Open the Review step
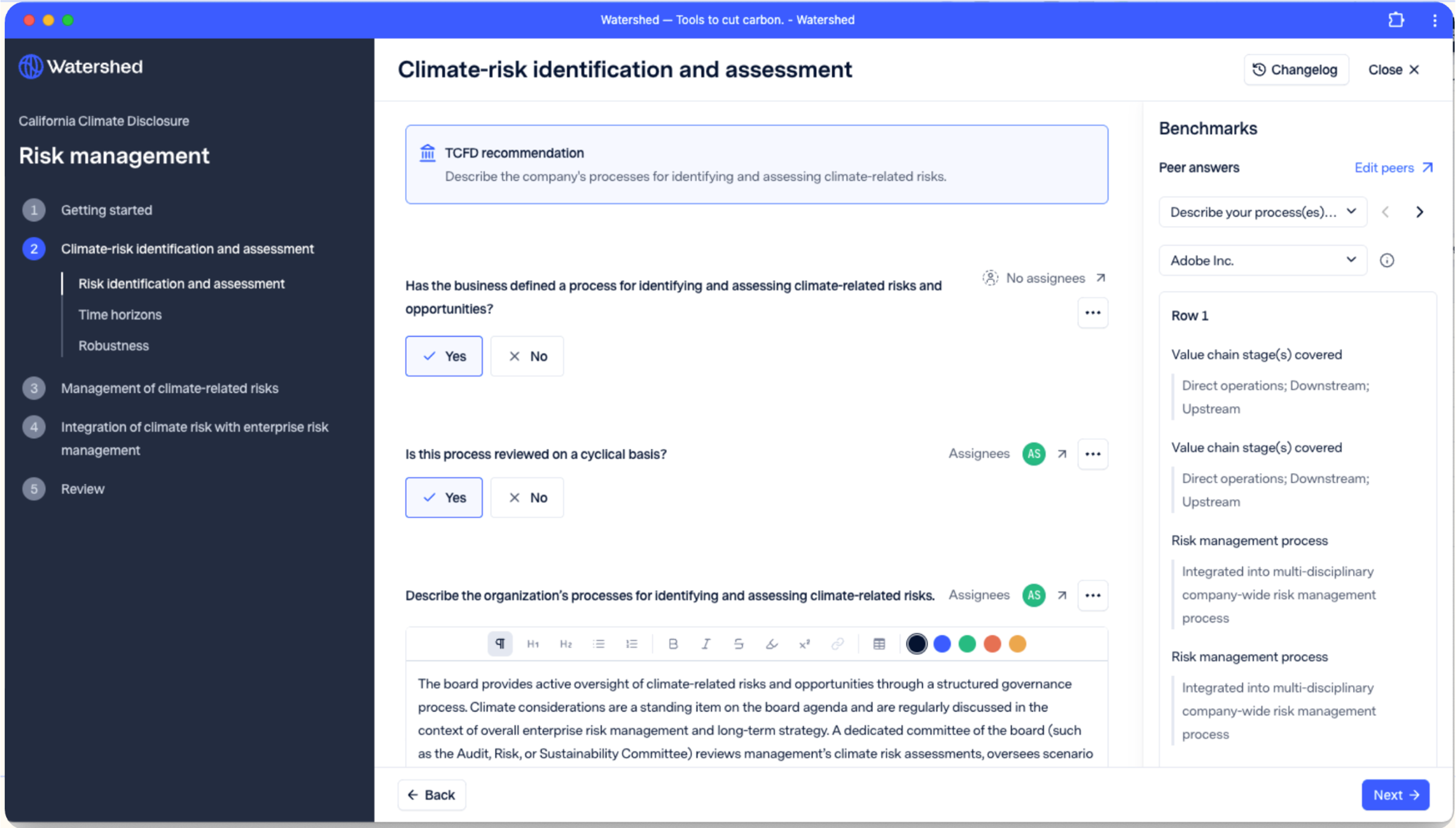 (x=82, y=489)
